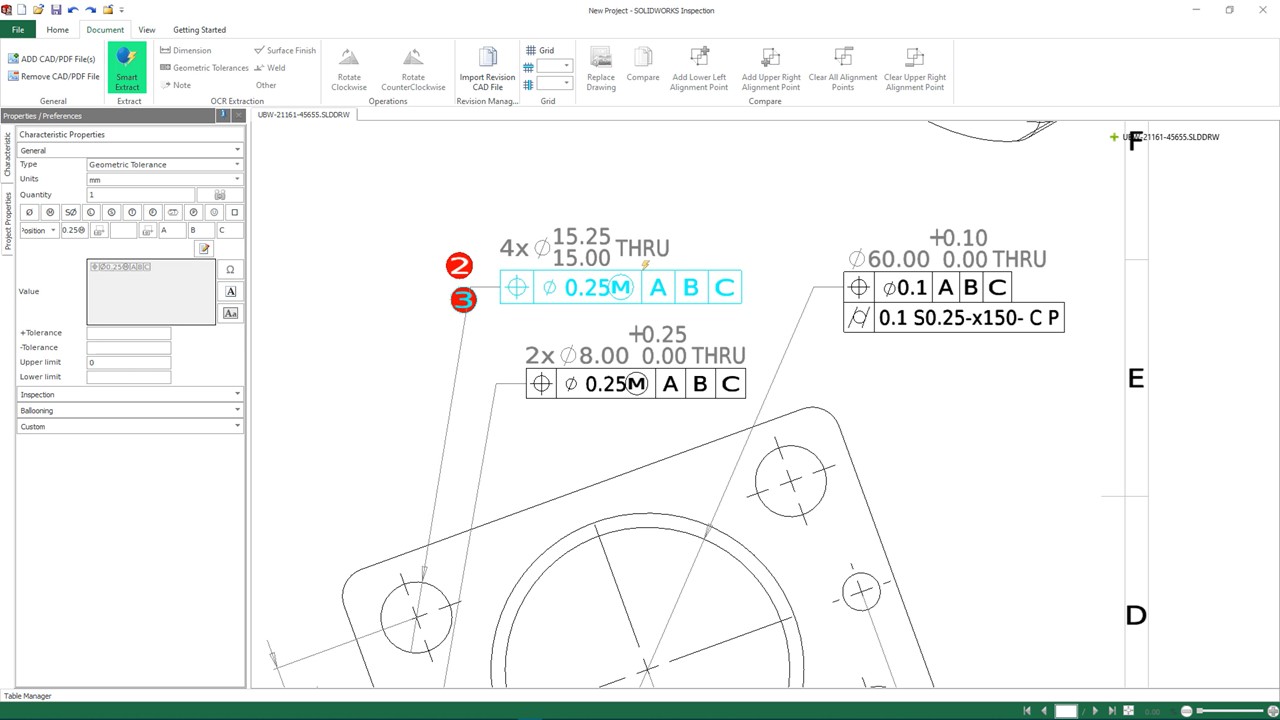Image resolution: width=1280 pixels, height=720 pixels.
Task: Select the Characteristic side tab
Action: tap(7, 155)
